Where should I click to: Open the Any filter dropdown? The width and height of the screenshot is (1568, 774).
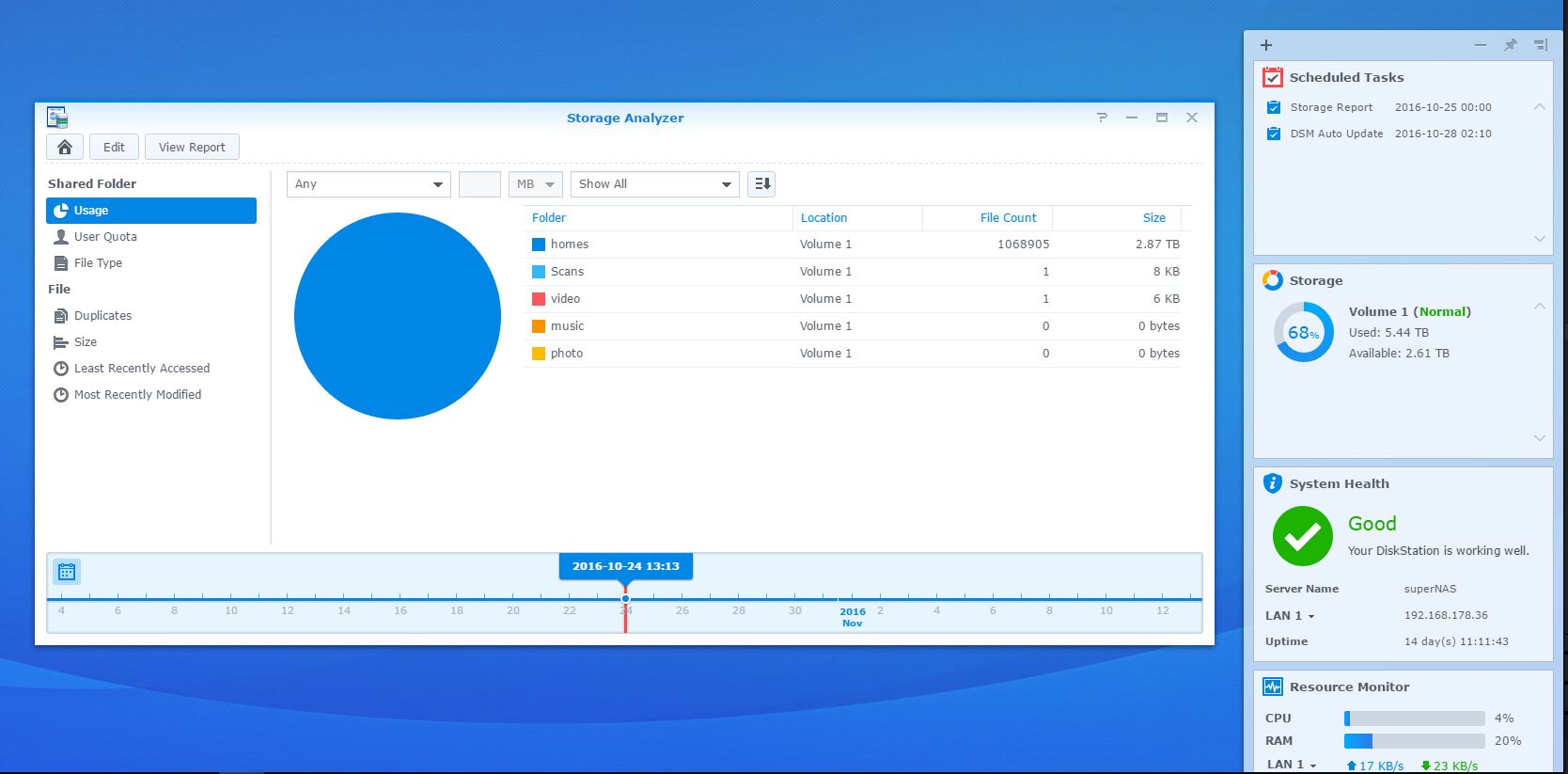coord(368,184)
